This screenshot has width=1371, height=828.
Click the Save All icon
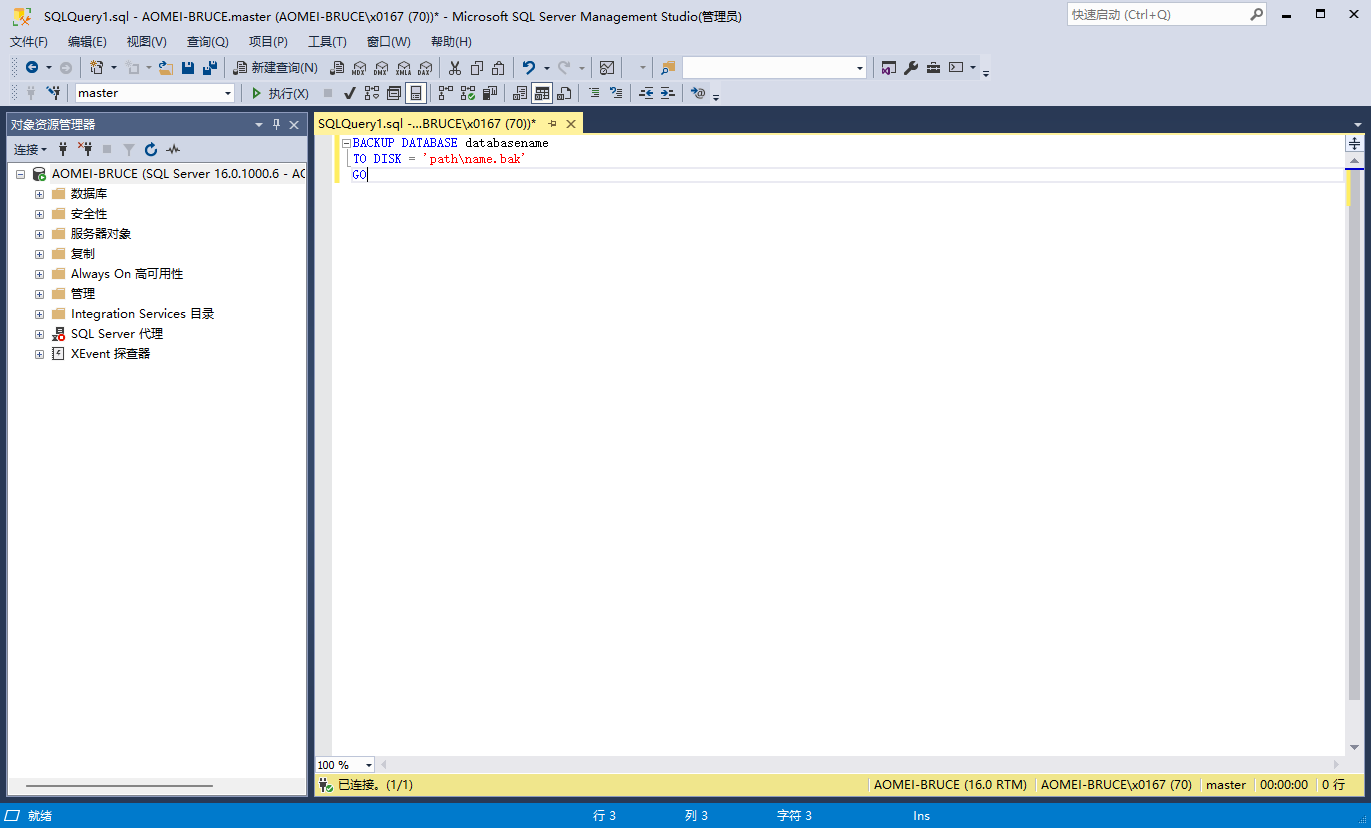coord(210,67)
